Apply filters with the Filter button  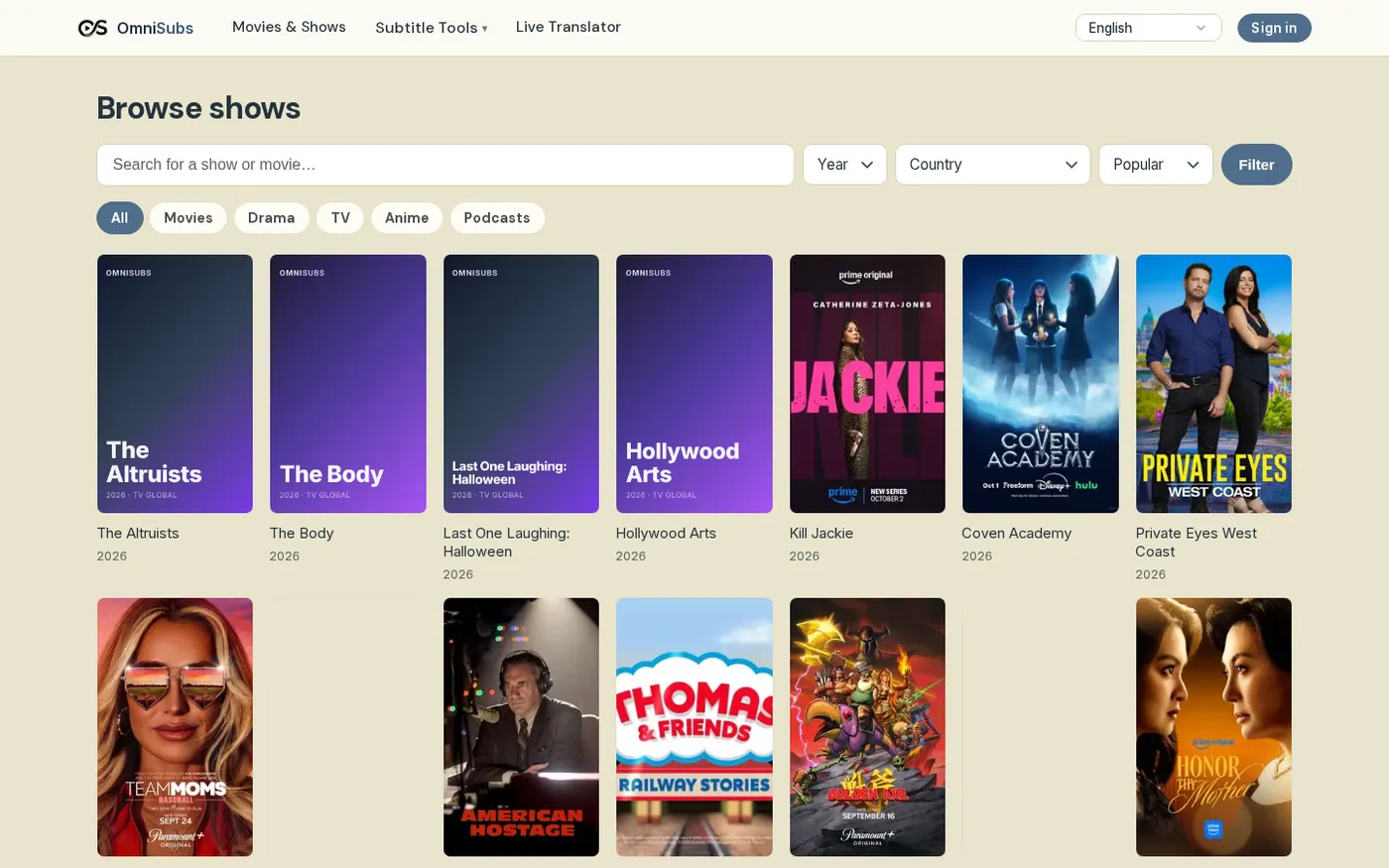[x=1256, y=165]
